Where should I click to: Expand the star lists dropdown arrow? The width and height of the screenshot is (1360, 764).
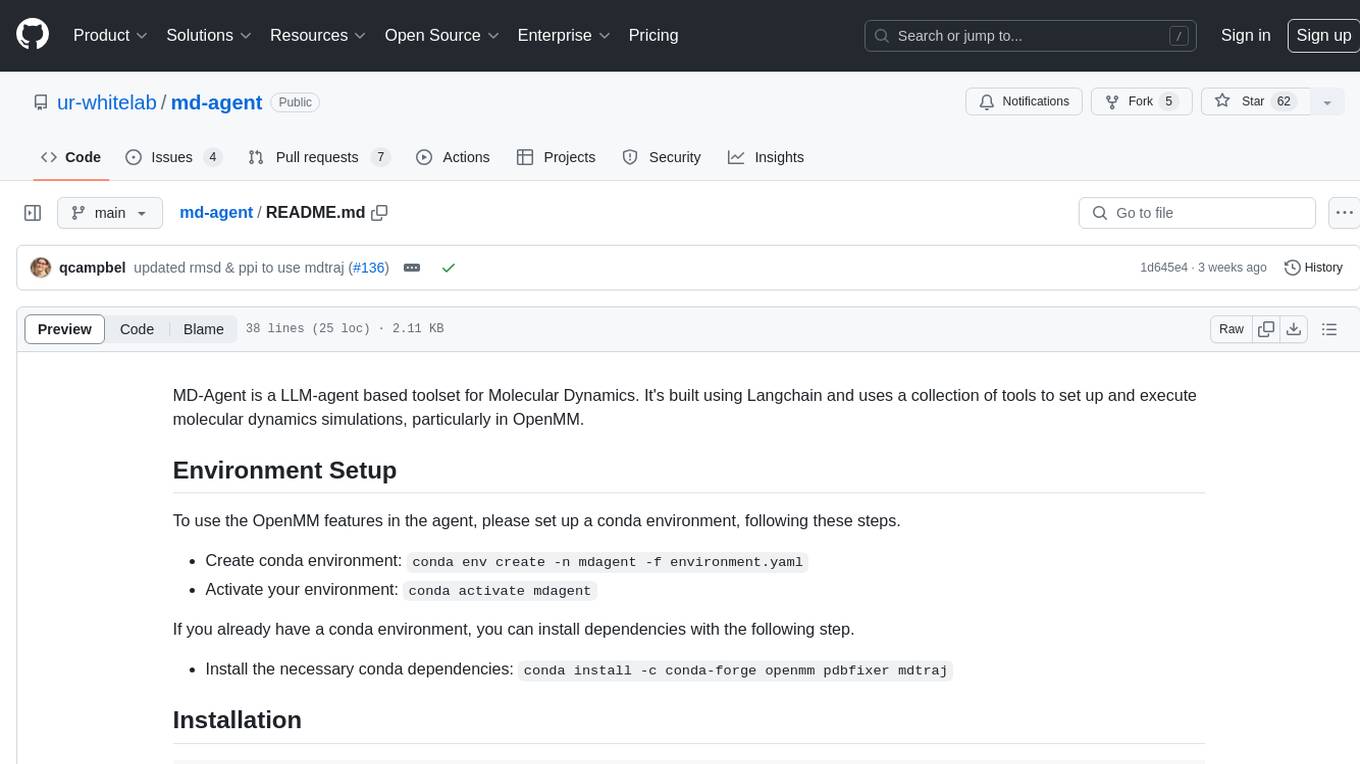(1327, 102)
